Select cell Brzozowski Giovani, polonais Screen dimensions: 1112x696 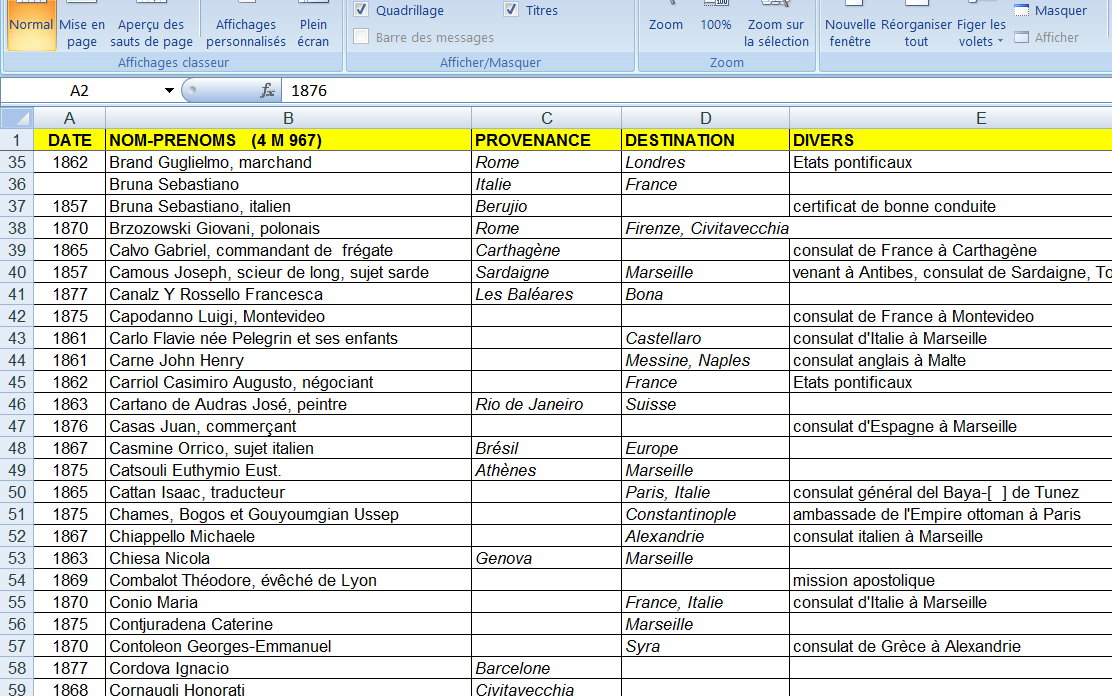288,228
